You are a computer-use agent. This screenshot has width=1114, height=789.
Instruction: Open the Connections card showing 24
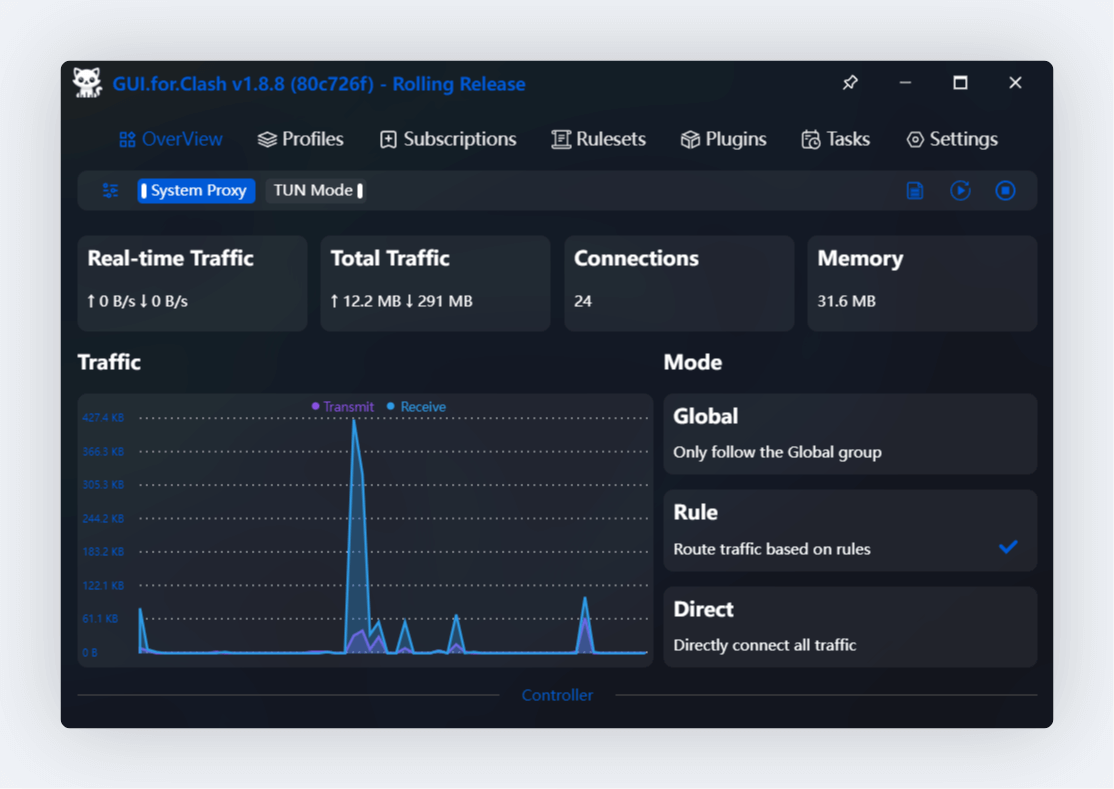679,283
